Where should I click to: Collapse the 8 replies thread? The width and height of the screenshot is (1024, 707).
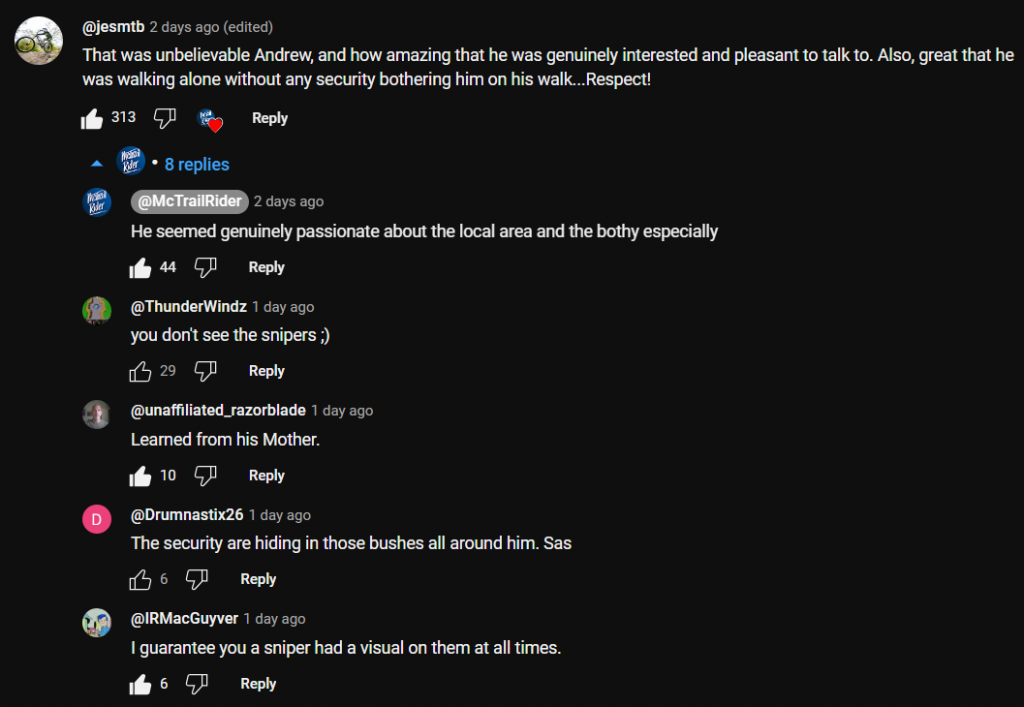click(196, 164)
